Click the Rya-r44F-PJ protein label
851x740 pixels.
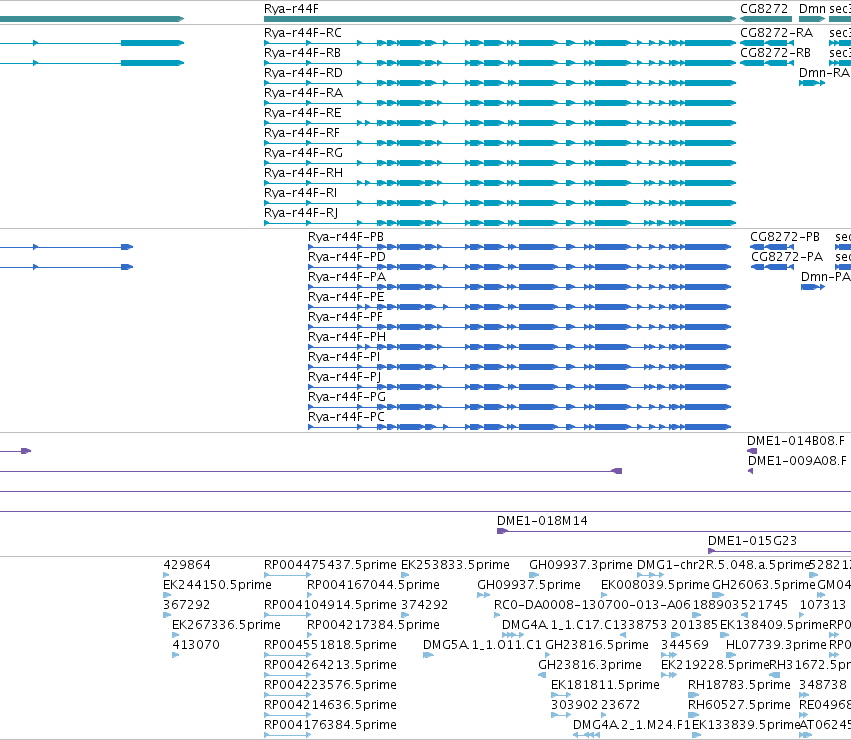[344, 377]
